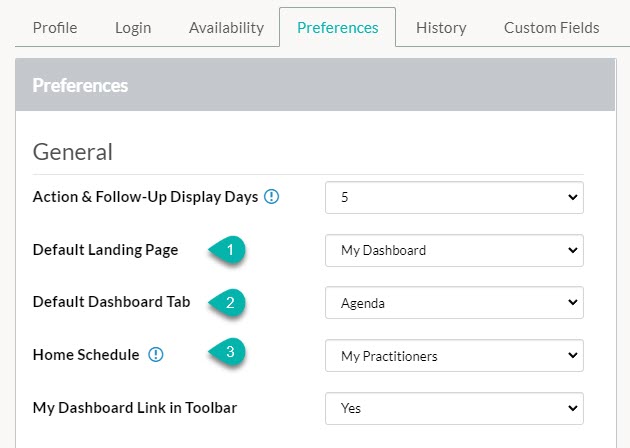Select the Preferences tab
Viewport: 630px width, 448px height.
point(338,27)
